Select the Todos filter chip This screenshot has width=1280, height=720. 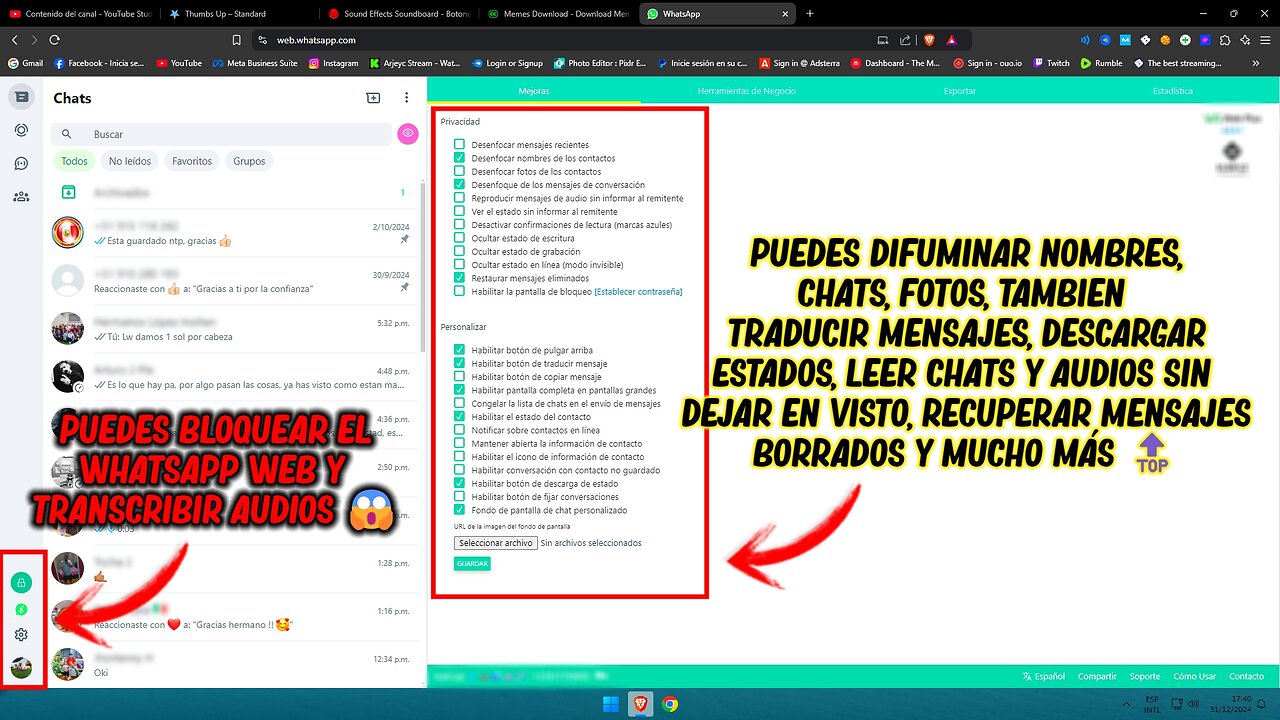coord(74,161)
